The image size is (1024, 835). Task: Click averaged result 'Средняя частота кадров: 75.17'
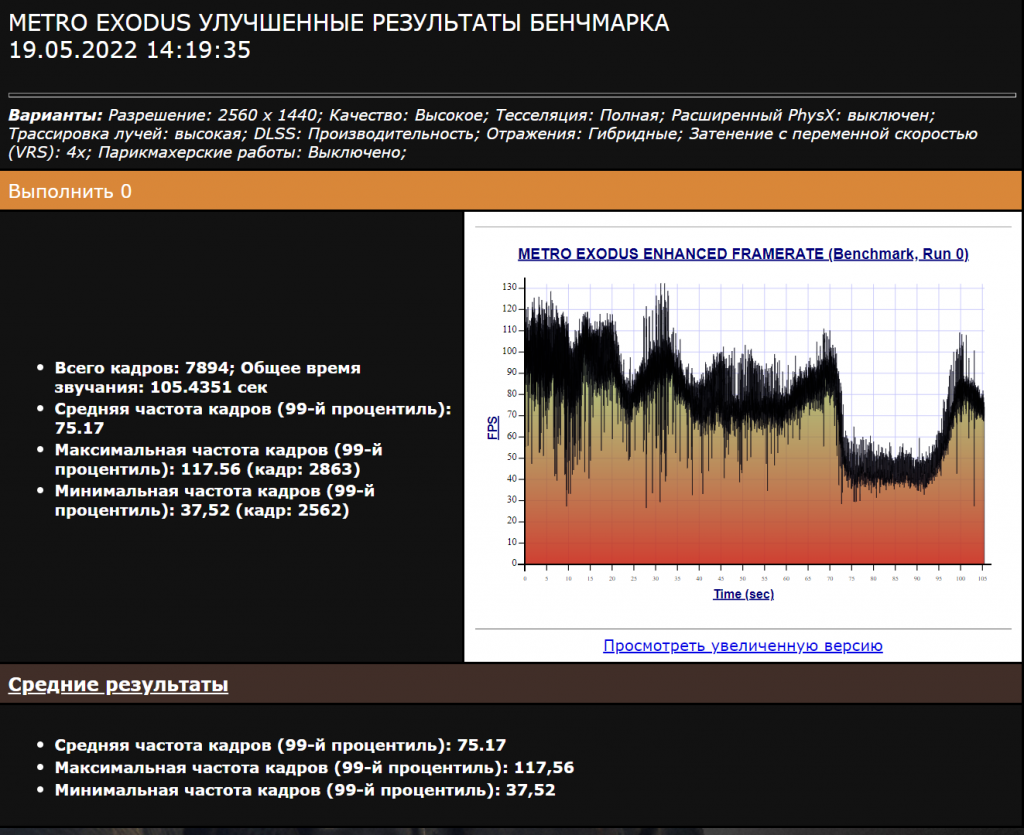pyautogui.click(x=280, y=745)
